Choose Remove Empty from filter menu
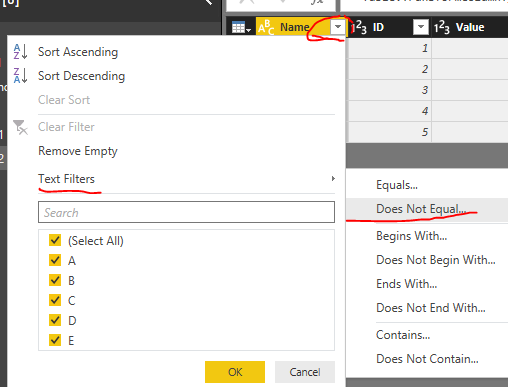 point(78,151)
